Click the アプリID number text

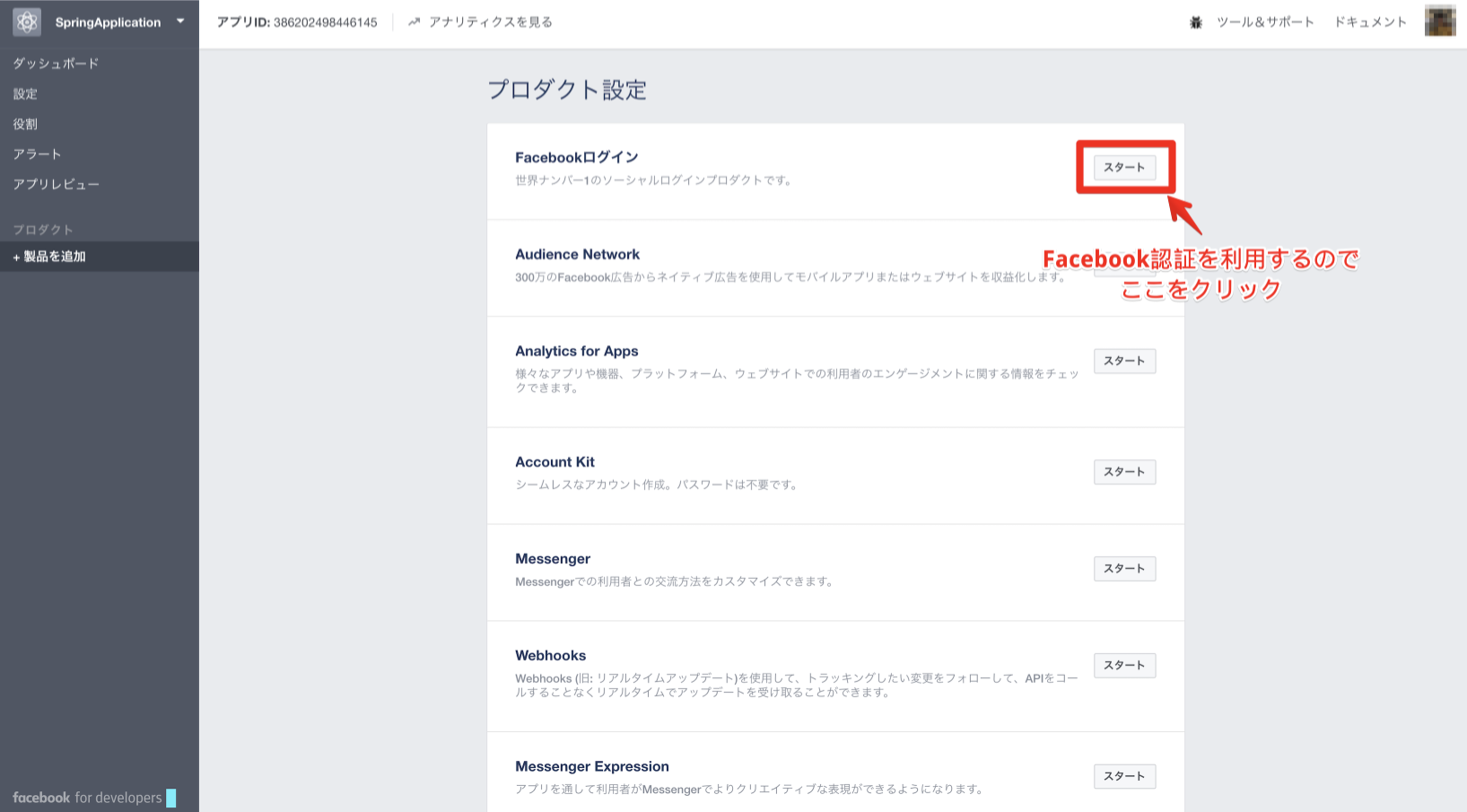325,22
